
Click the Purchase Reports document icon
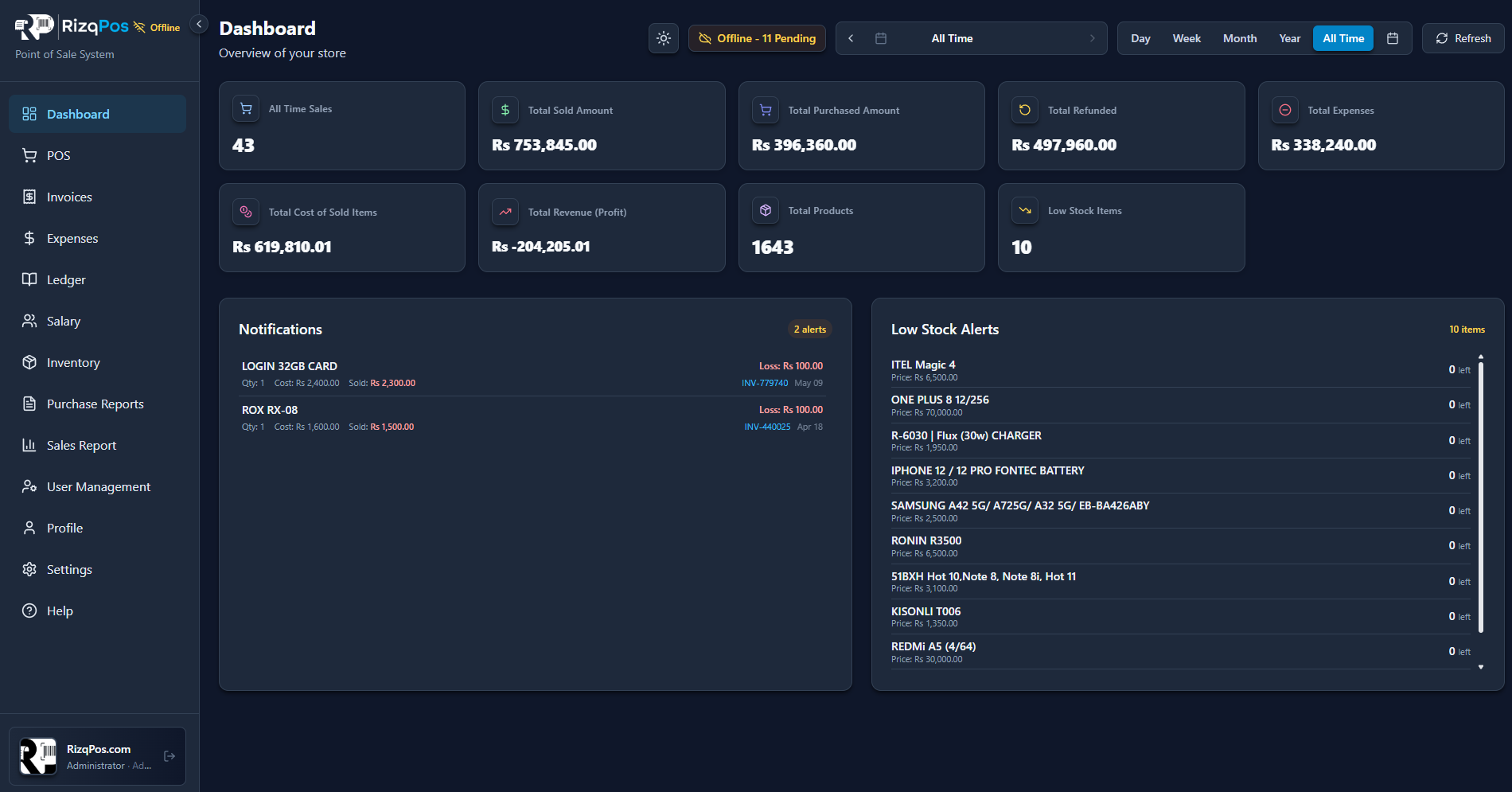[29, 404]
